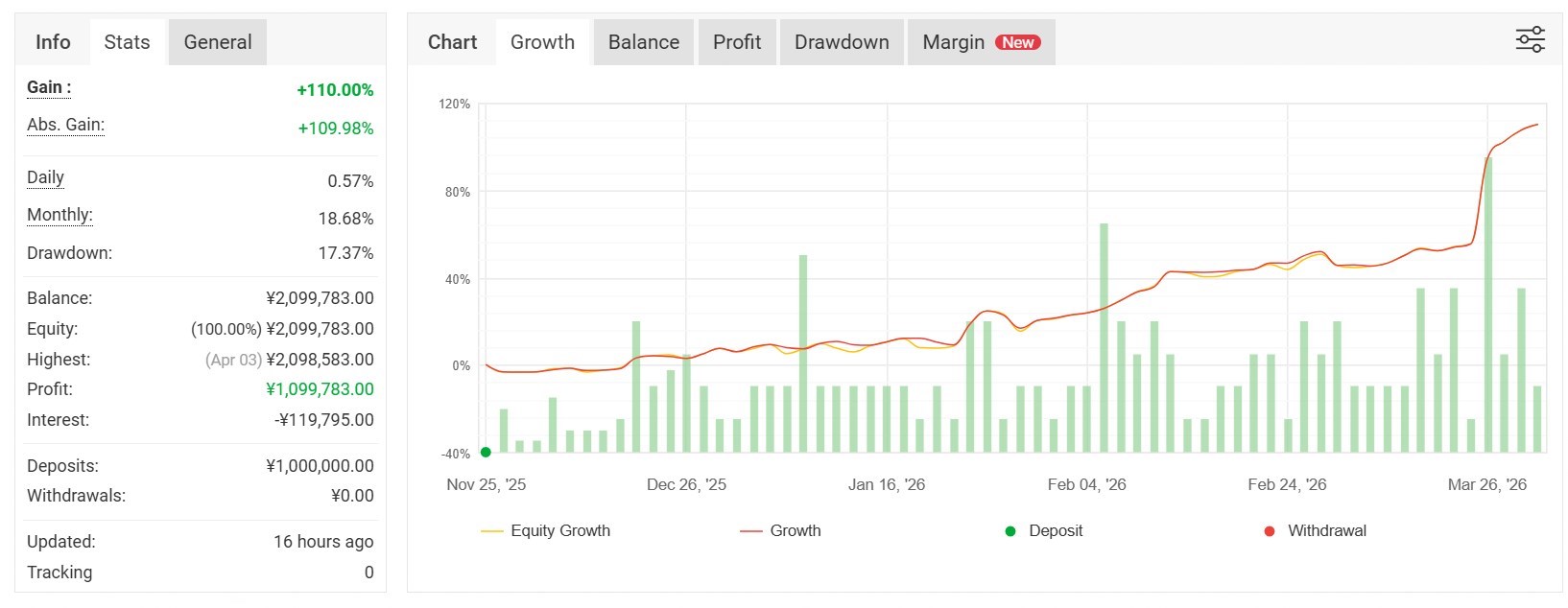
Task: Open the Margin tab marked New
Action: click(980, 42)
